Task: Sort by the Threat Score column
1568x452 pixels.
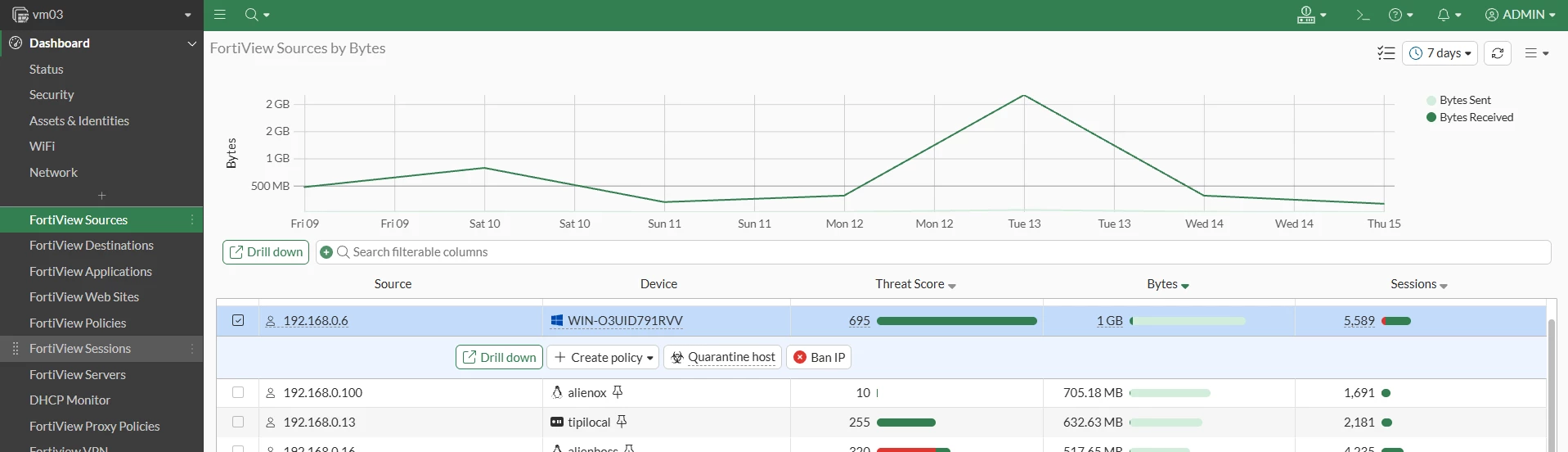Action: tap(915, 283)
